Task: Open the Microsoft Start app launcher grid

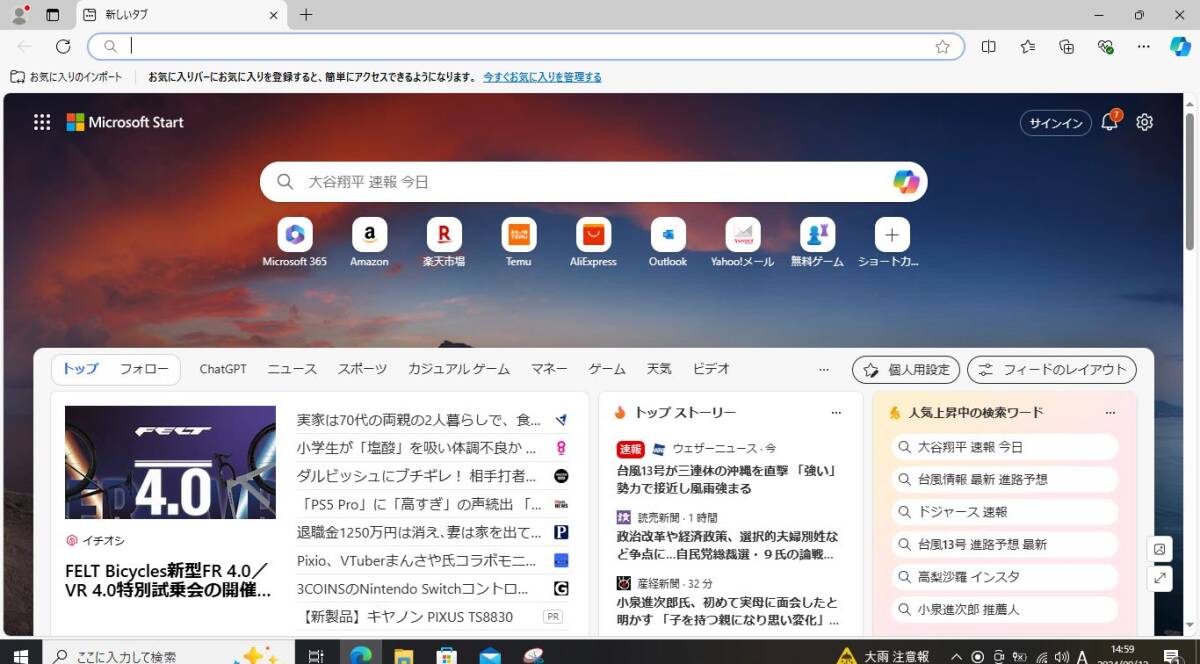Action: pos(42,122)
